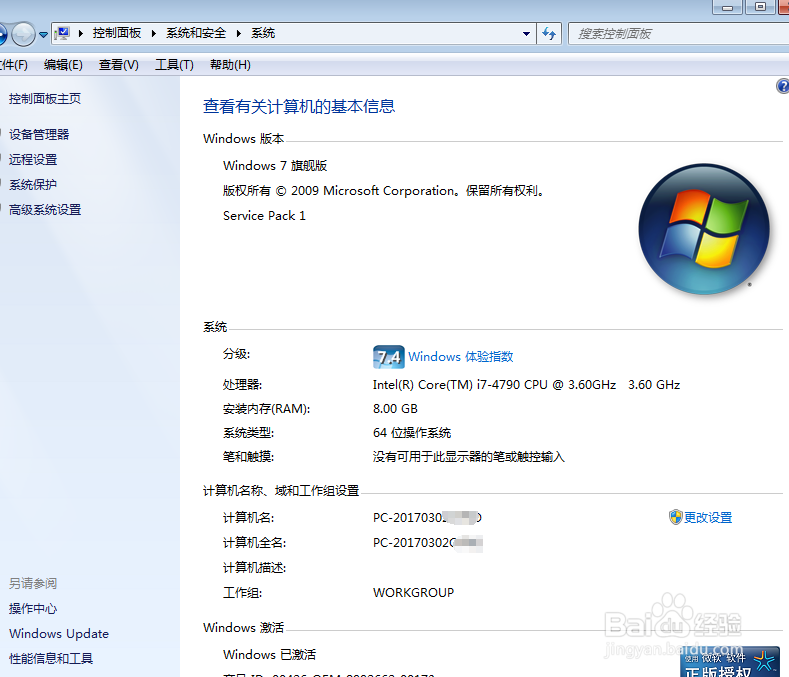Image resolution: width=789 pixels, height=677 pixels.
Task: Click the blue help question icon
Action: tap(782, 86)
